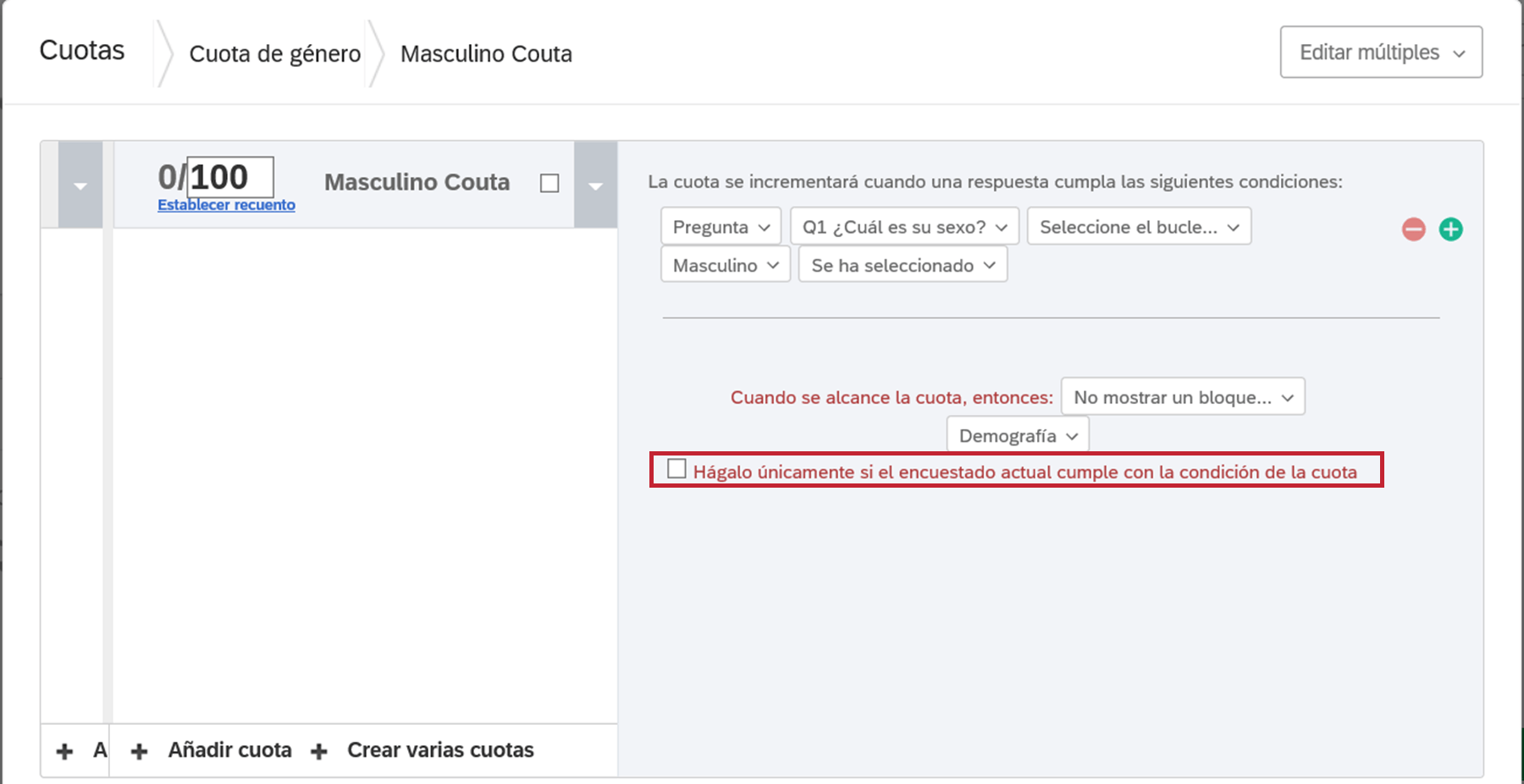Check the box next to Masculino Couta

click(549, 183)
